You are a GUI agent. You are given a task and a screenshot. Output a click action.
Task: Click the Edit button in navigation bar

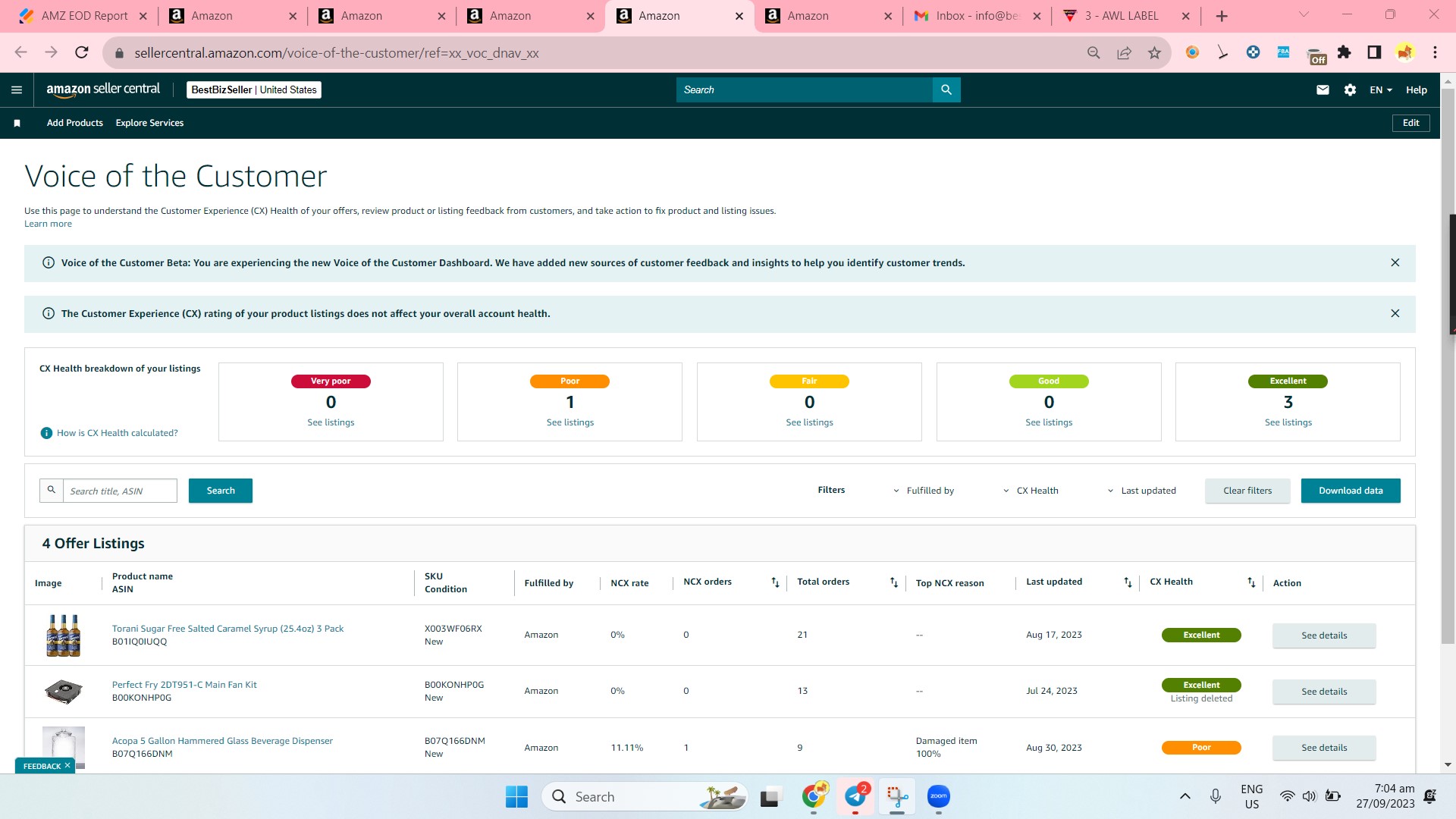point(1411,123)
